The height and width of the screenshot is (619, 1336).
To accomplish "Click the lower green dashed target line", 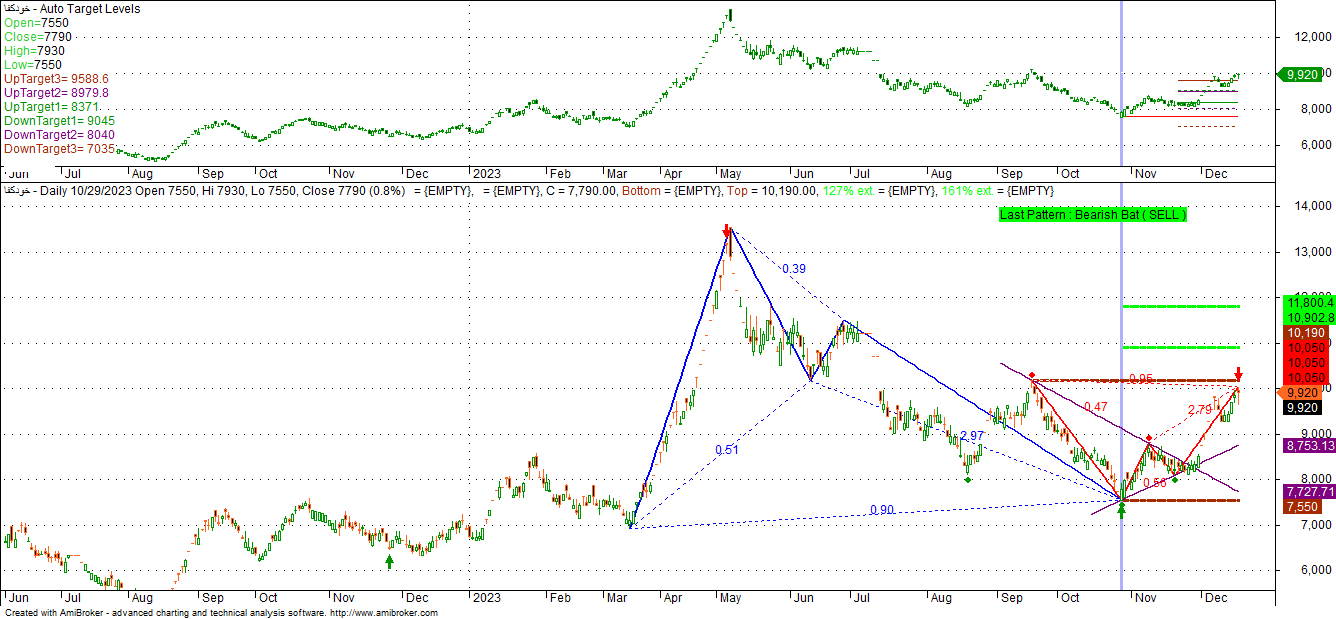I will pos(1181,347).
